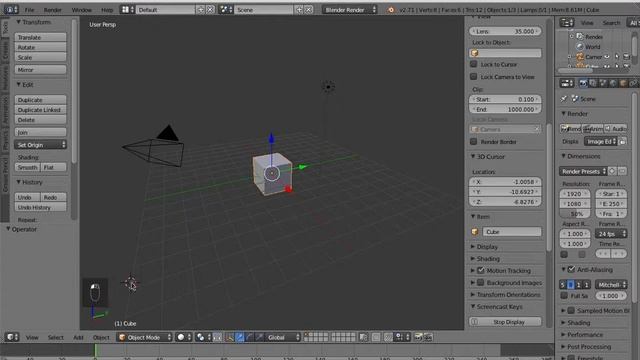This screenshot has height=360, width=640.
Task: Click the OpenGL render animation icon
Action: [428, 337]
